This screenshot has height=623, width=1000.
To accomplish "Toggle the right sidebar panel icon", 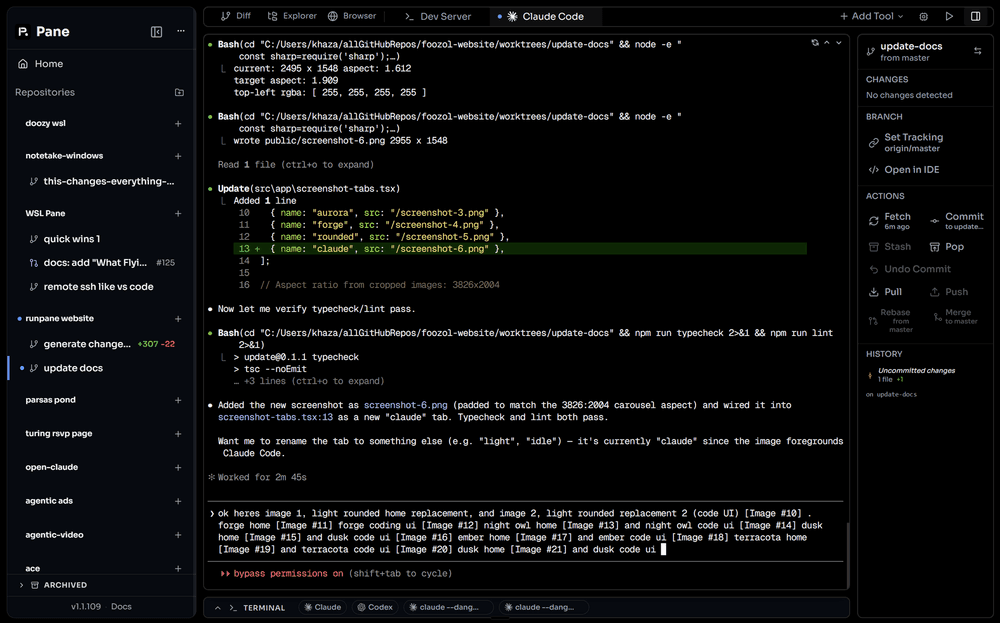I will (x=972, y=16).
